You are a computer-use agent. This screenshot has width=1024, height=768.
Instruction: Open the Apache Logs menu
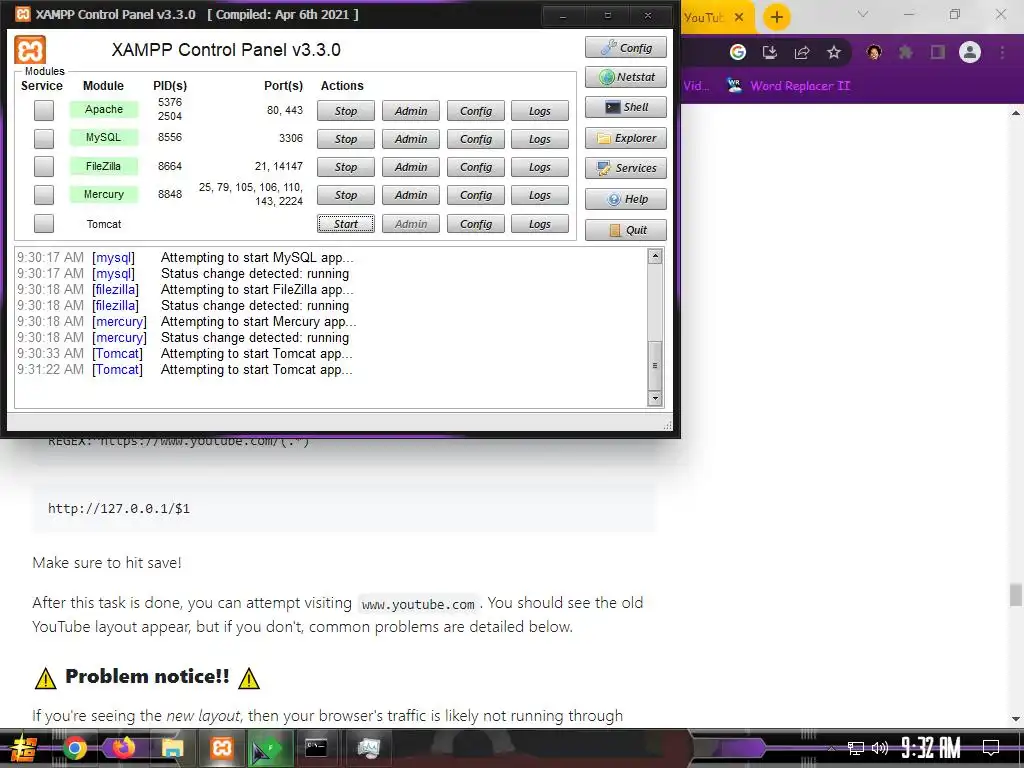pyautogui.click(x=539, y=111)
